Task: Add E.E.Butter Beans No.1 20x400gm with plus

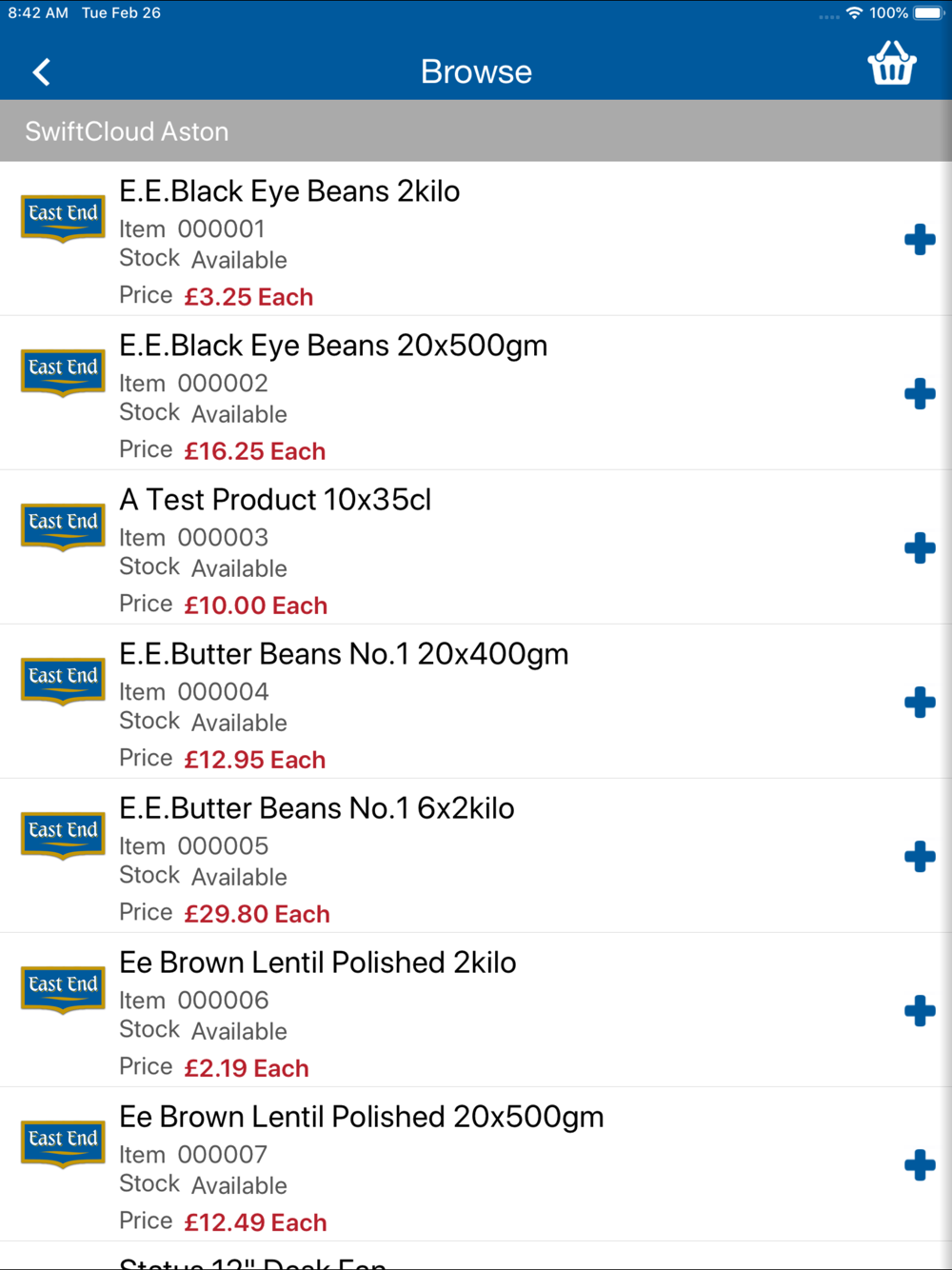Action: point(920,703)
